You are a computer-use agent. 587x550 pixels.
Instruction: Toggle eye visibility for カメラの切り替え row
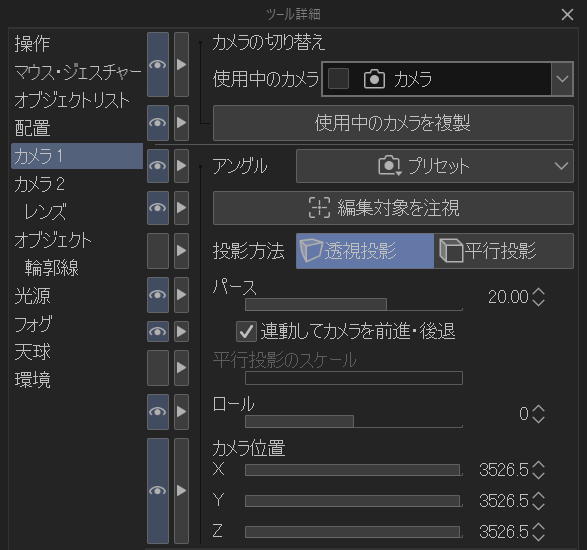158,64
